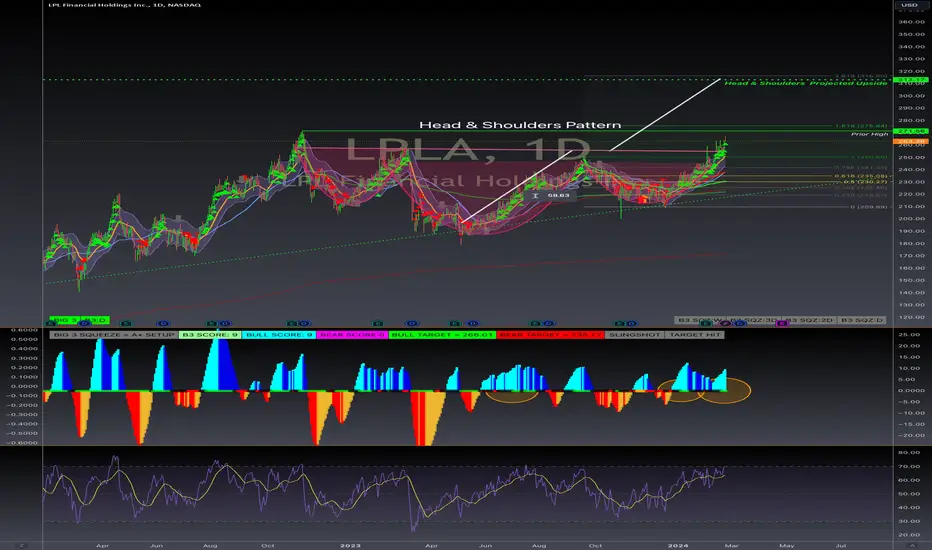Click the 80.00 RSI axis label
This screenshot has width=932, height=550.
[909, 452]
